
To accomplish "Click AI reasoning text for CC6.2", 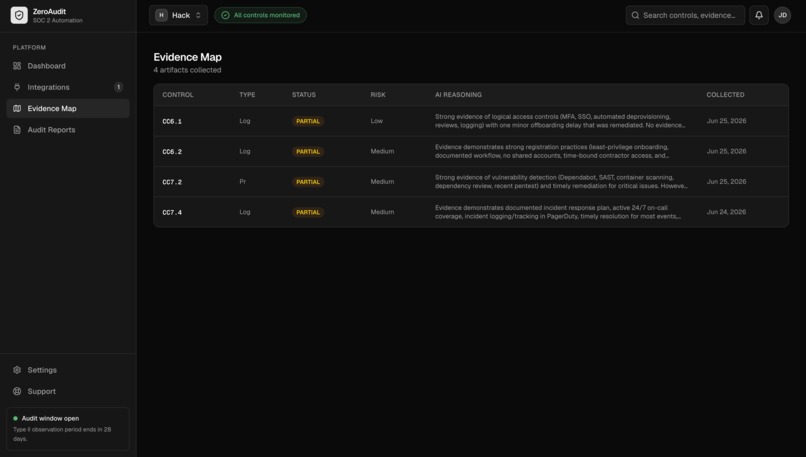I will tap(552, 151).
